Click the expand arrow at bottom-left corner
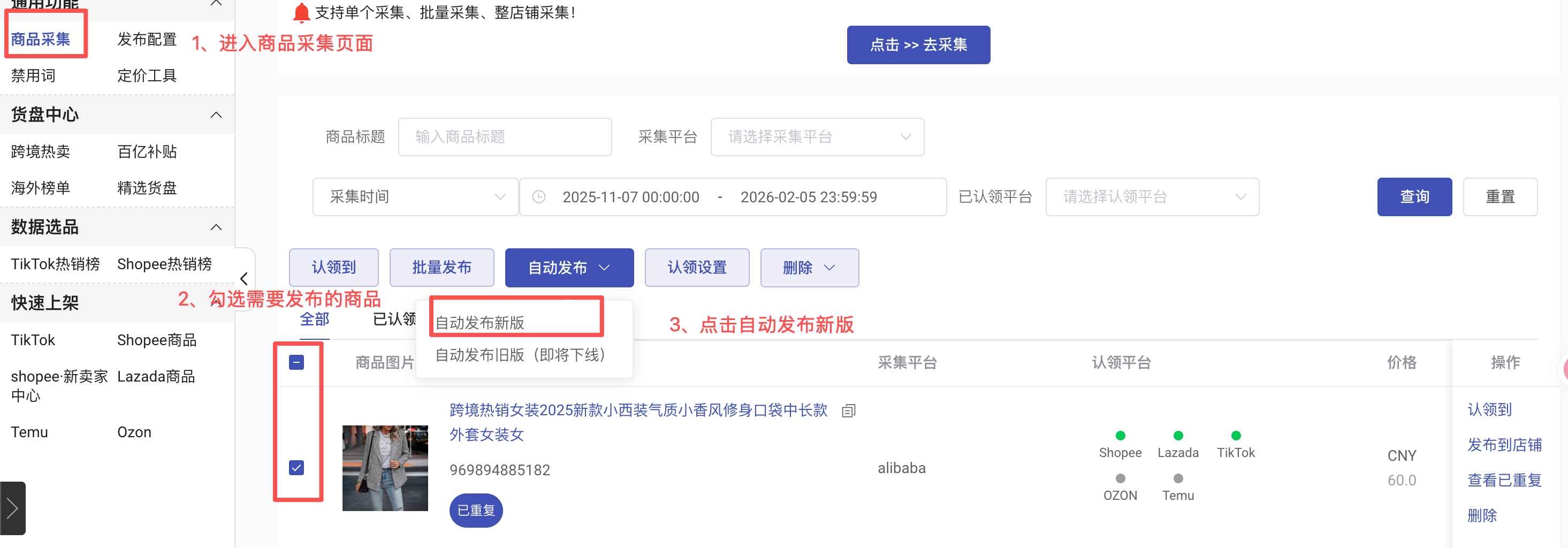 pos(12,508)
